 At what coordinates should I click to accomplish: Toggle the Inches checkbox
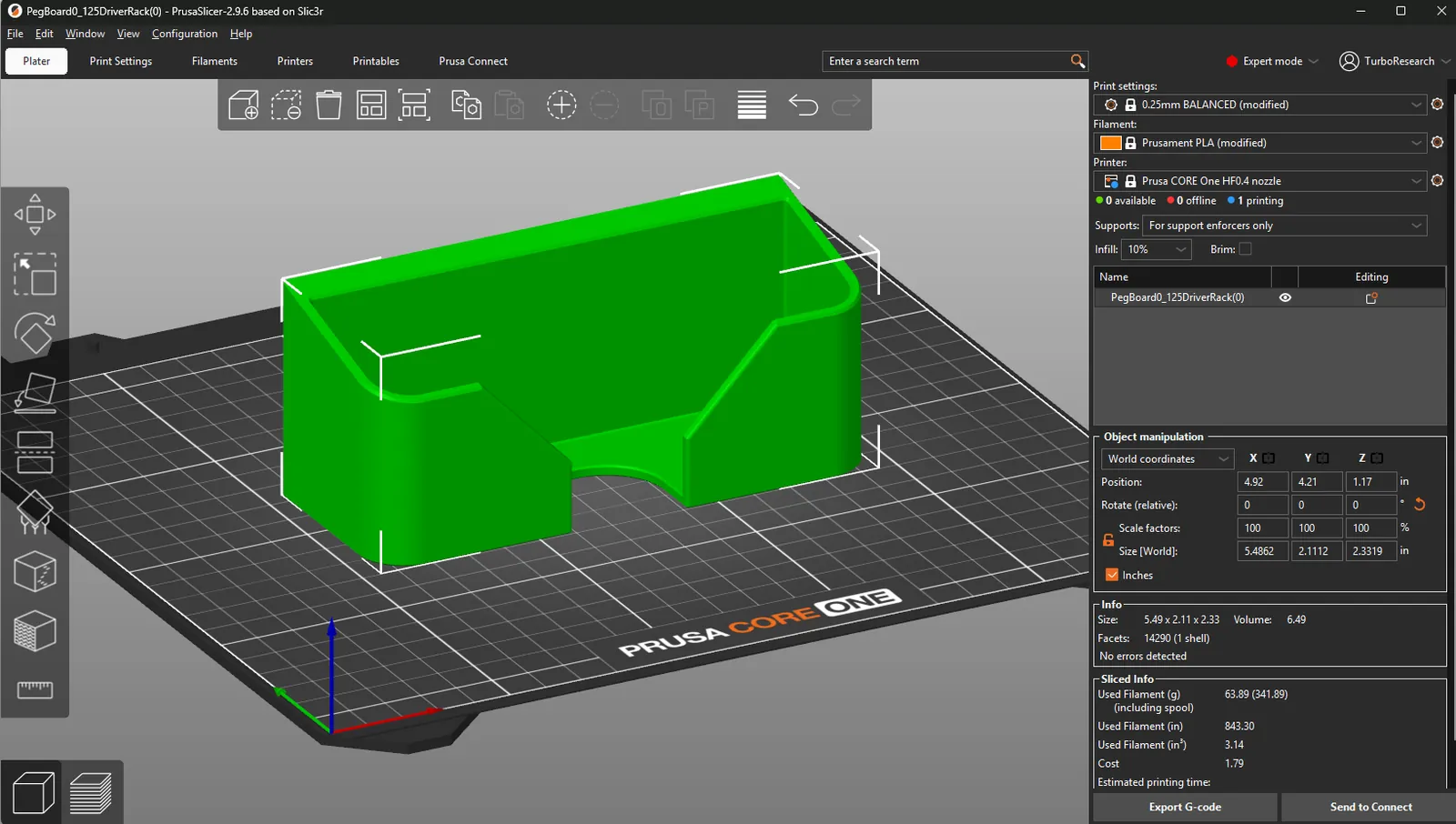[x=1112, y=575]
